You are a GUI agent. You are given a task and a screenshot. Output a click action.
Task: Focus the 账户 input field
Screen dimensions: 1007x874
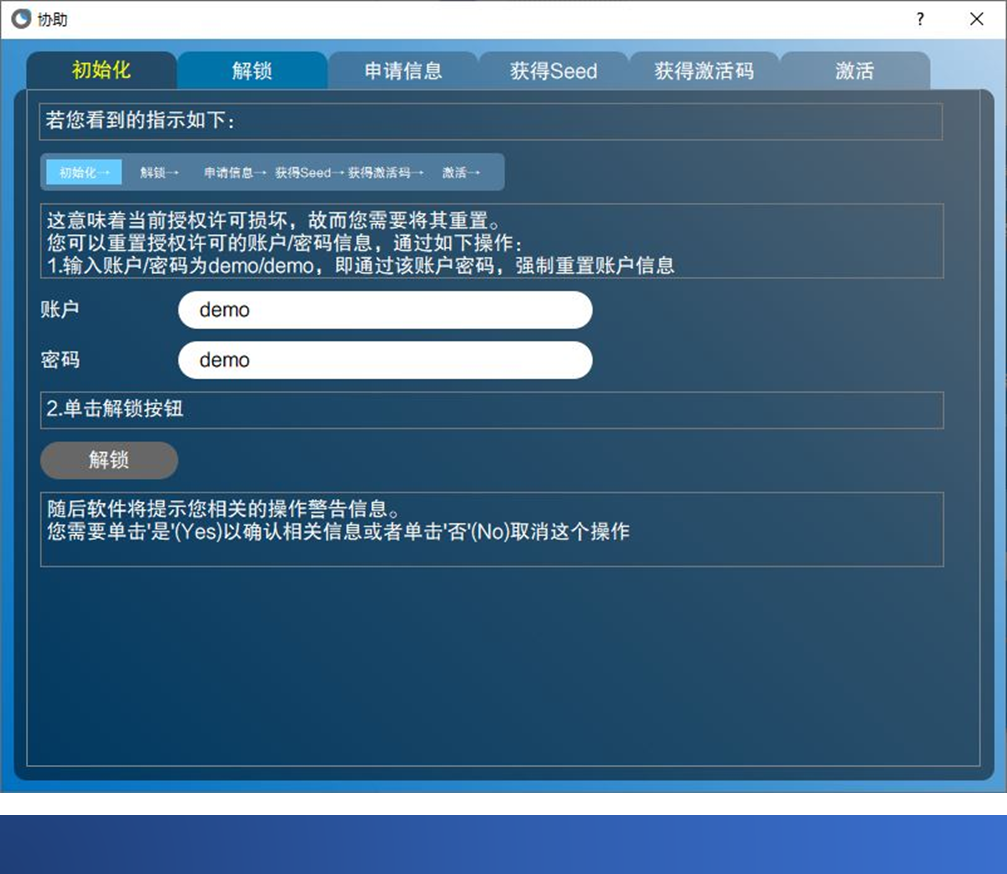coord(385,310)
